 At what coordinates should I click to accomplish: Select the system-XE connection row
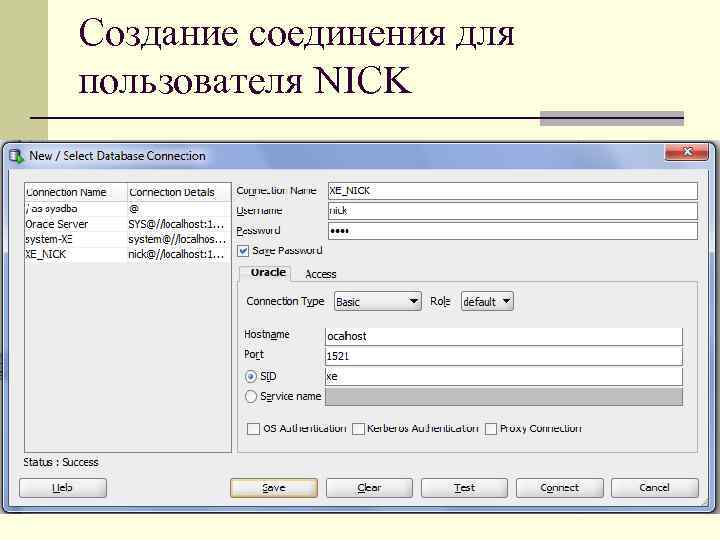tap(128, 239)
